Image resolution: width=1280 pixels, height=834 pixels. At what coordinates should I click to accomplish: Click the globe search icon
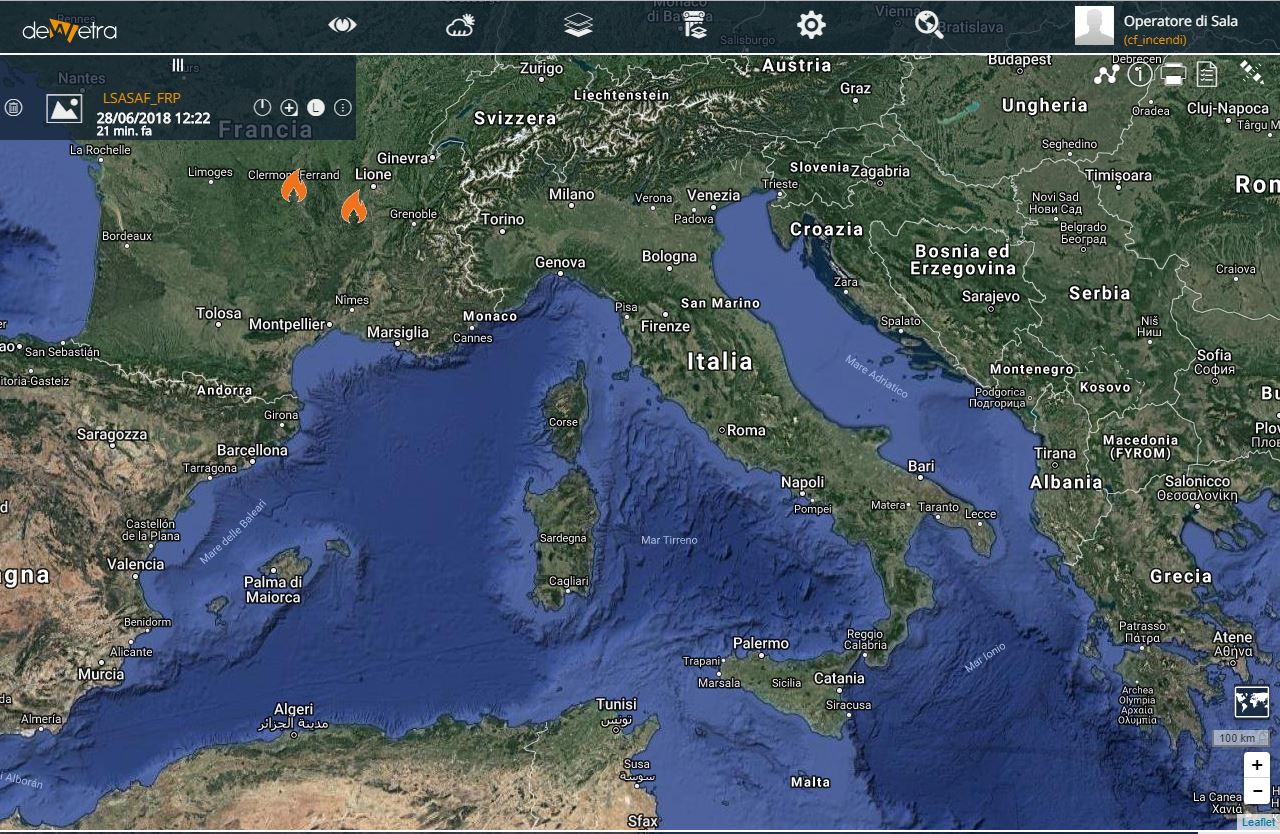tap(929, 25)
